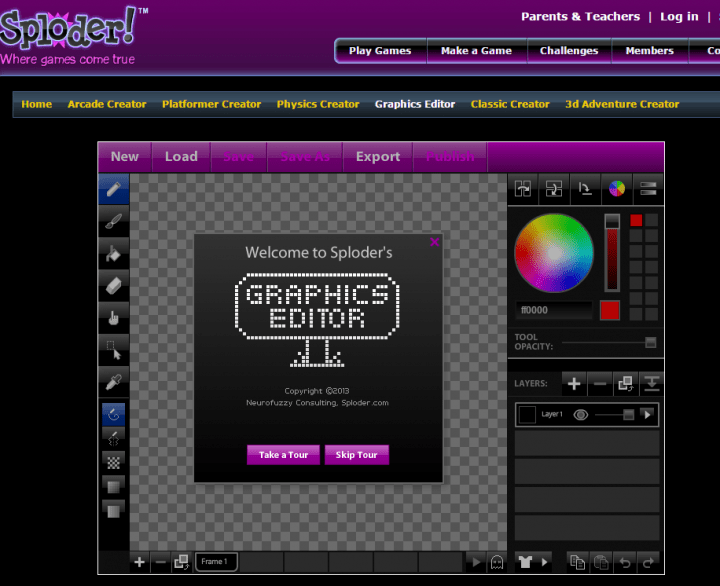Select the Paint Bucket fill tool

click(x=113, y=253)
